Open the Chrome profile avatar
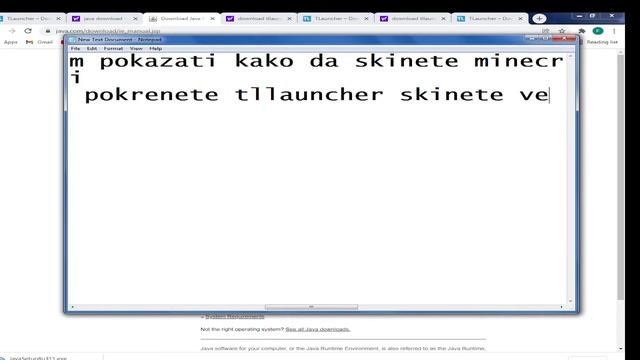The height and width of the screenshot is (360, 640). (598, 31)
